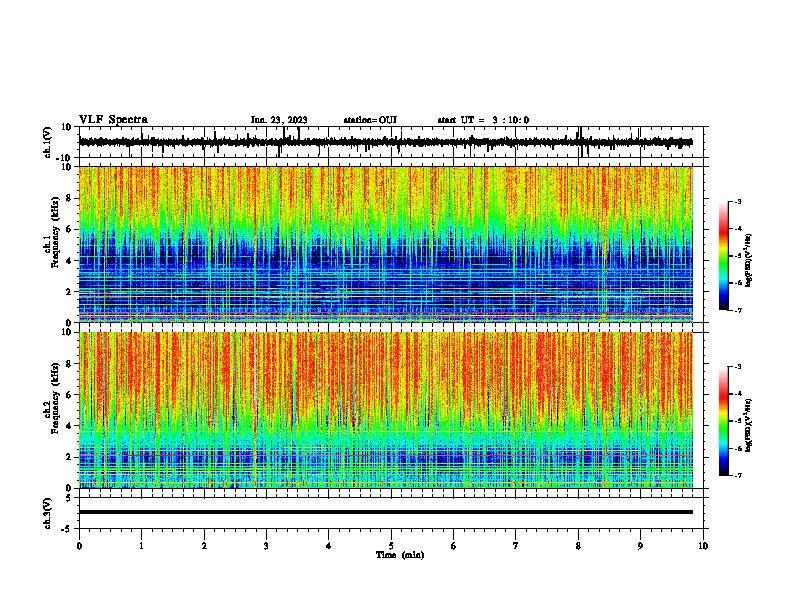The width and height of the screenshot is (792, 612).
Task: Click the "1" tick on the time axis
Action: click(x=141, y=546)
